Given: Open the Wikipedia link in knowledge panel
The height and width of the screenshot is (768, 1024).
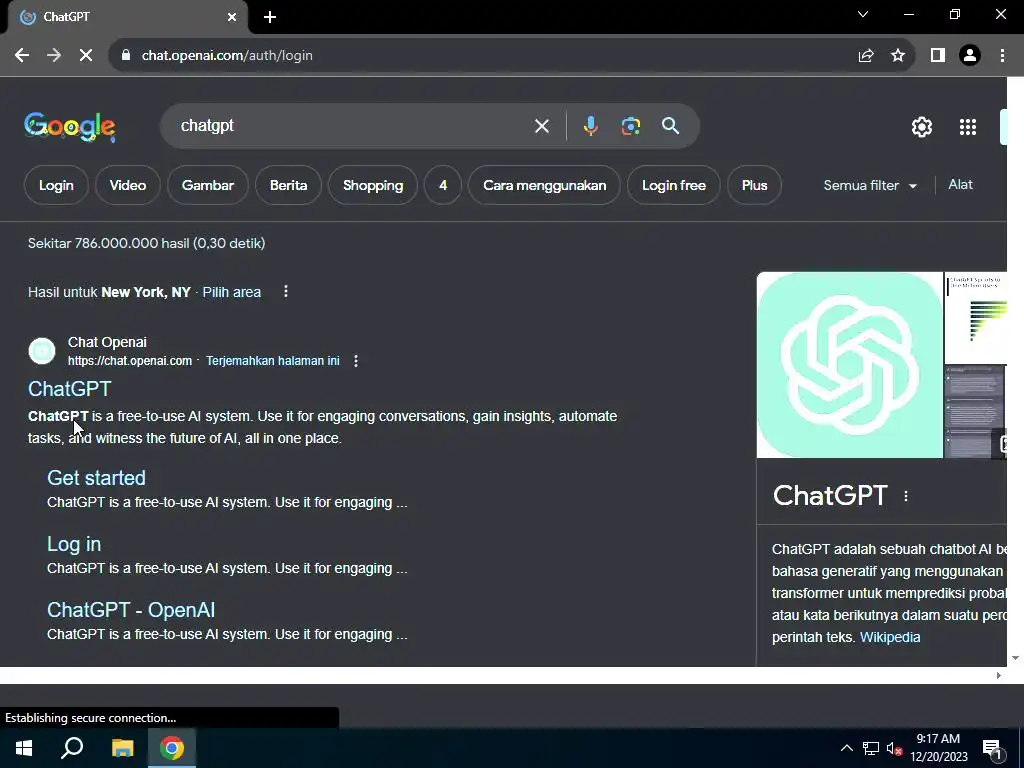Looking at the screenshot, I should (x=890, y=637).
